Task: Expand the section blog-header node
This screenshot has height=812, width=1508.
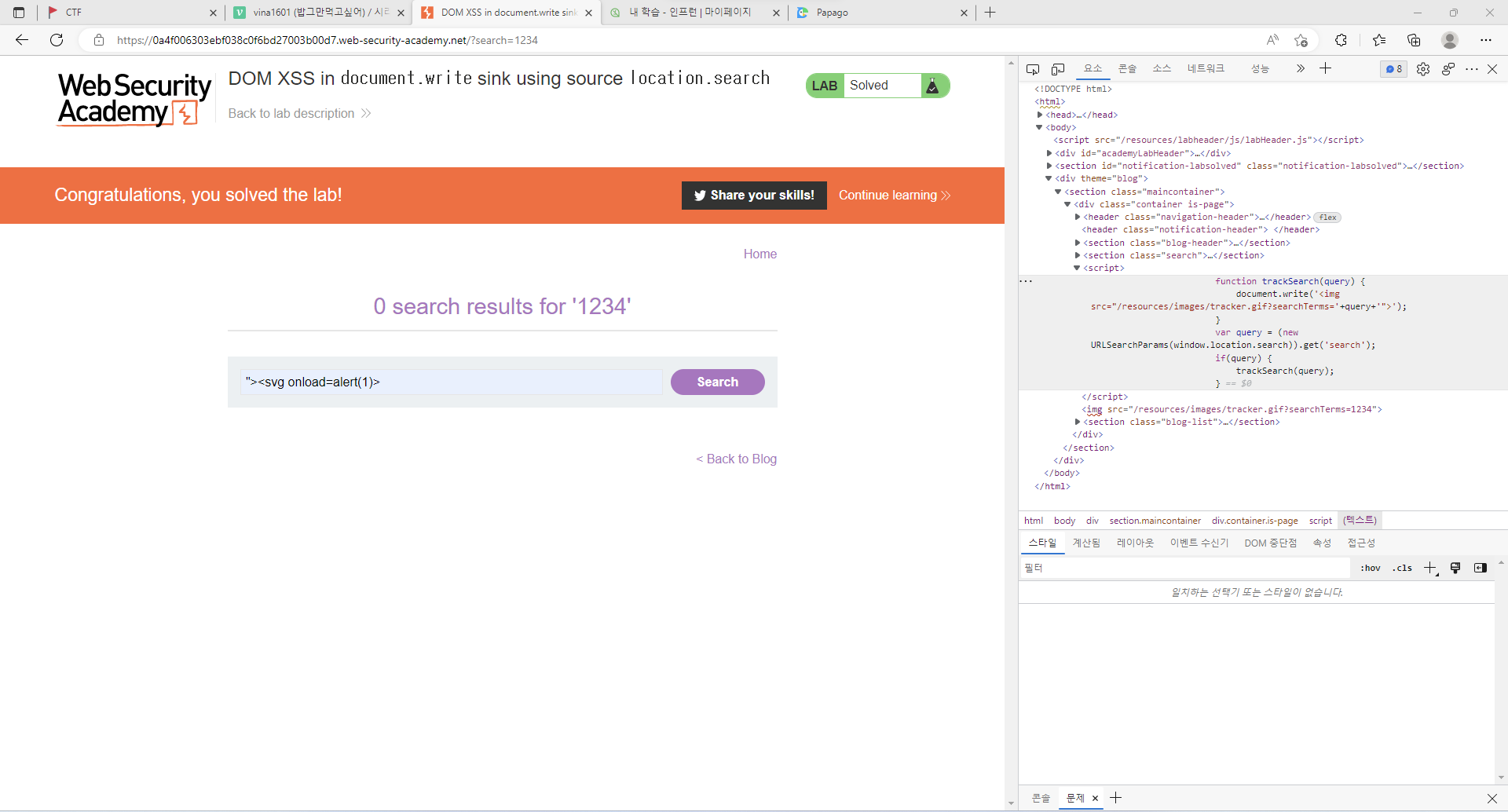Action: coord(1078,243)
